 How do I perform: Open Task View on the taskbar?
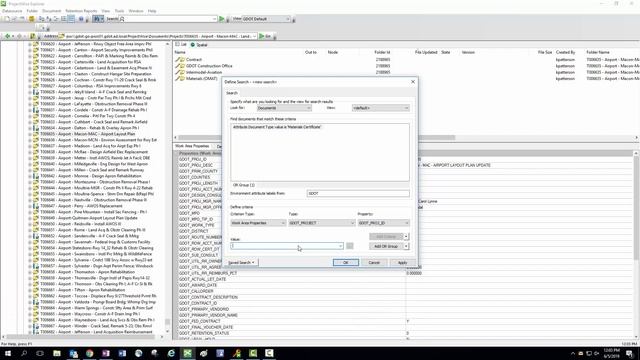[x=40, y=353]
